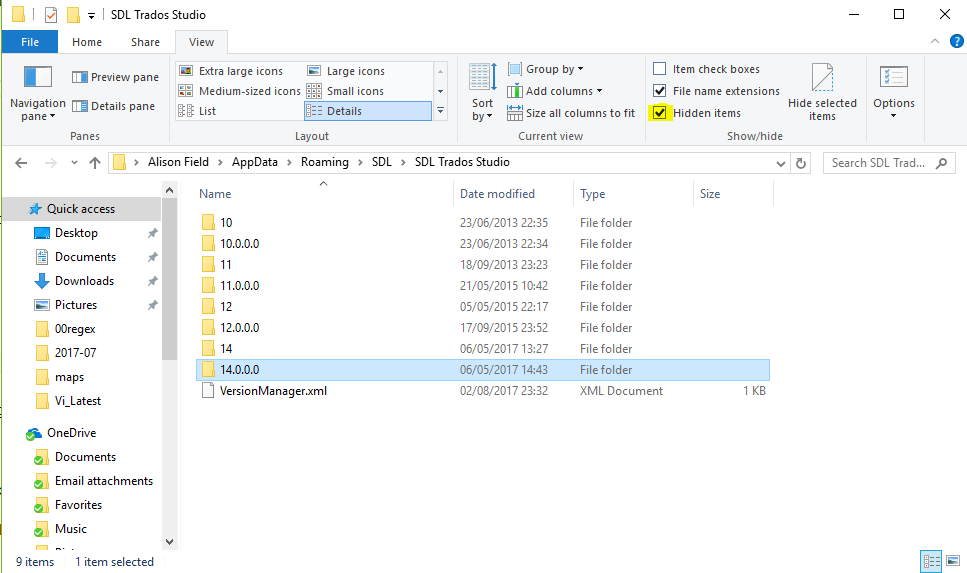Sort by the Name column header

[215, 194]
